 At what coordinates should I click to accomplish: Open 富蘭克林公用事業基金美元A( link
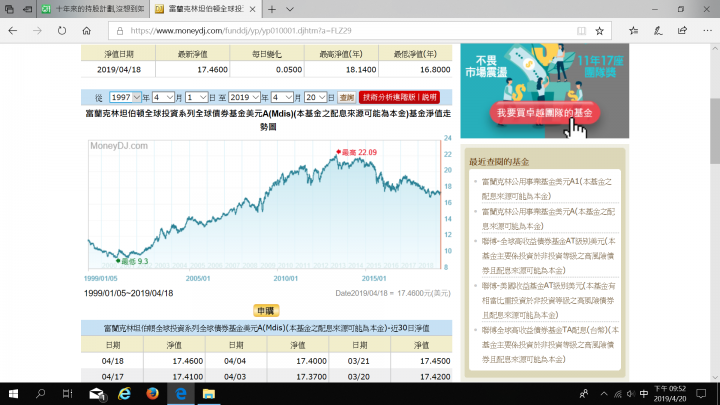pyautogui.click(x=548, y=219)
